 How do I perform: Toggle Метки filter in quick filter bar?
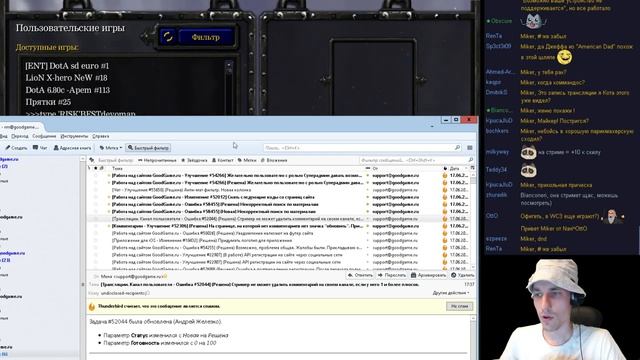pyautogui.click(x=247, y=160)
